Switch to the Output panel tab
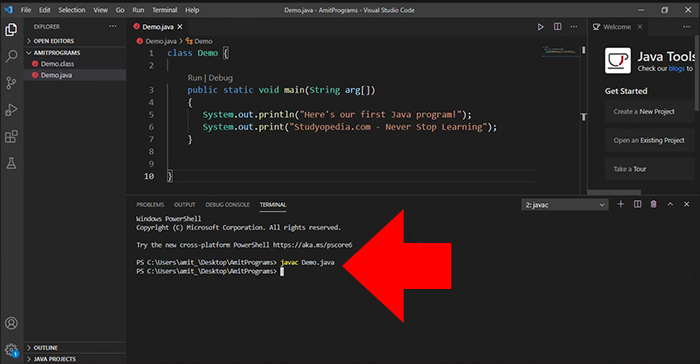 click(x=185, y=205)
